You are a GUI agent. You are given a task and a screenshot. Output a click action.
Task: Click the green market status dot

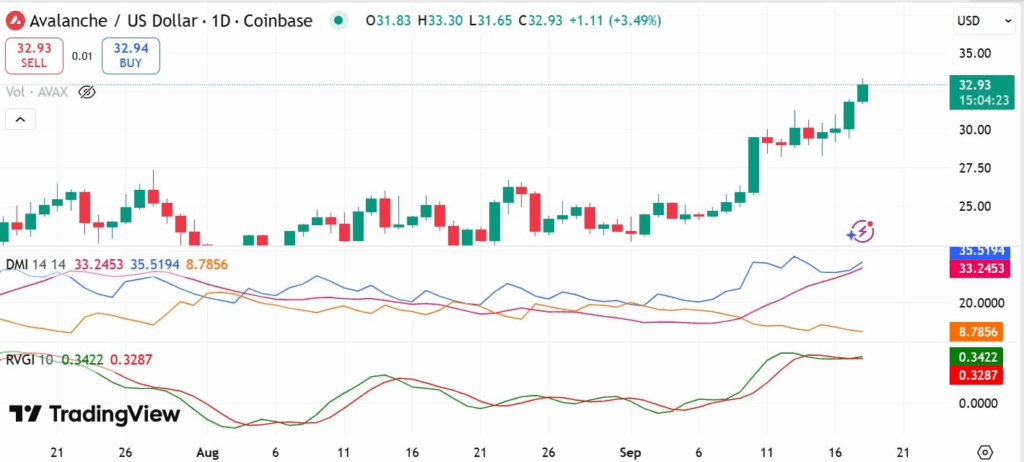point(341,20)
